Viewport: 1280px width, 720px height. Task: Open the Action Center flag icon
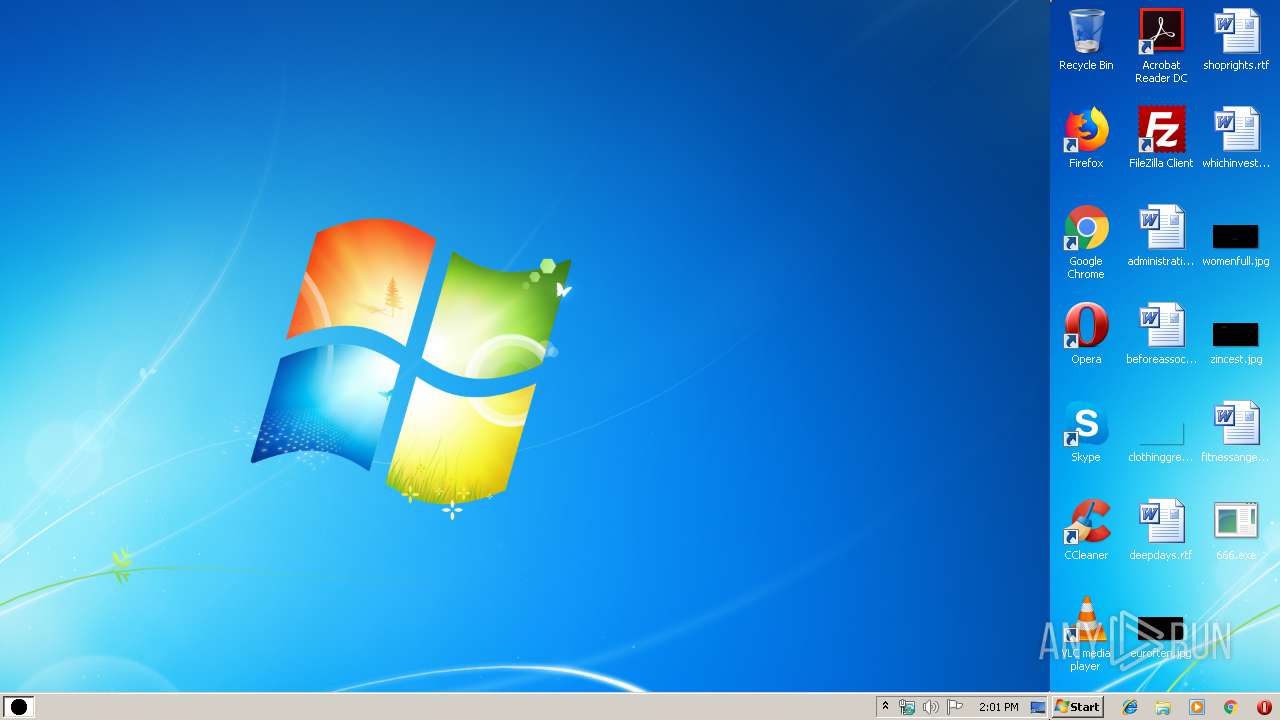click(955, 707)
